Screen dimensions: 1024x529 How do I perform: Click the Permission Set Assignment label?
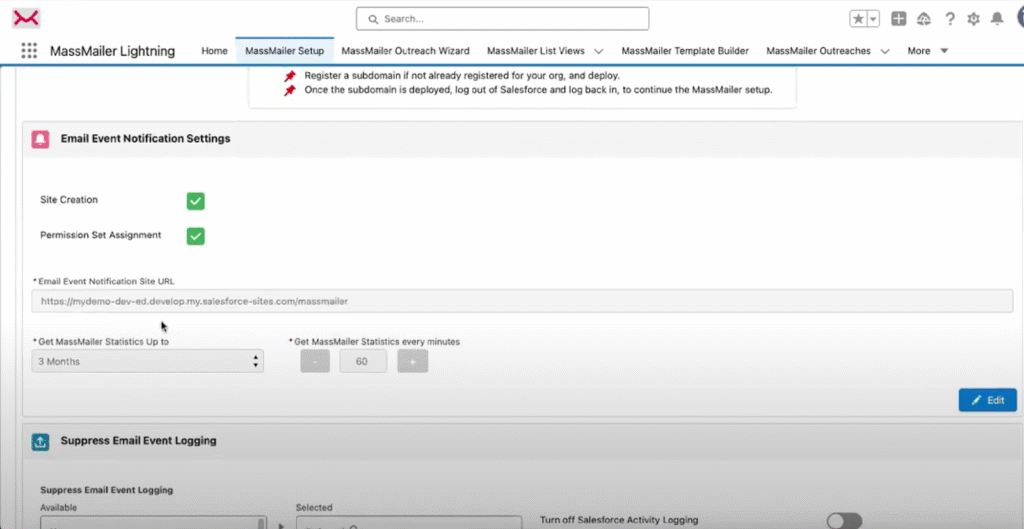coord(101,235)
